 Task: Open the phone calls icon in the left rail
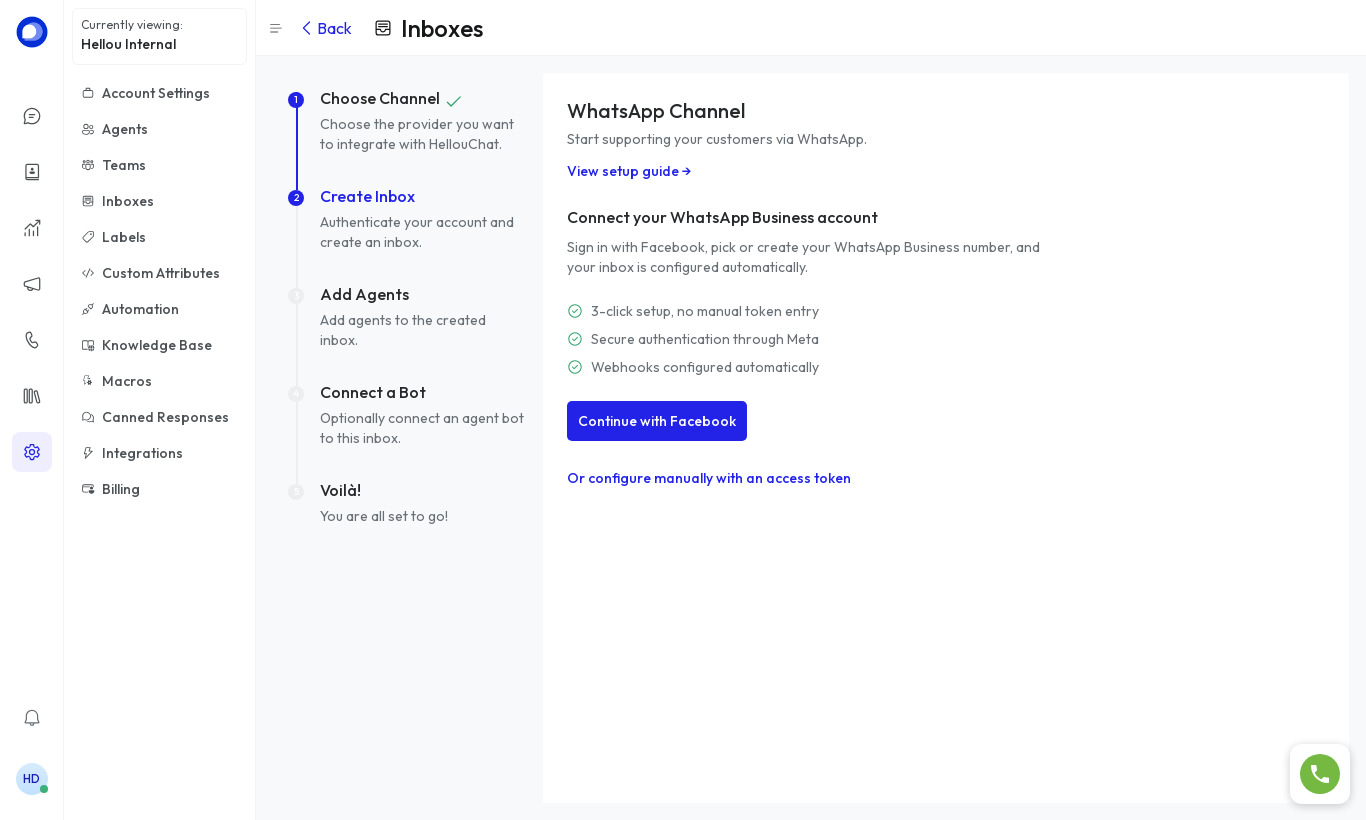[32, 340]
